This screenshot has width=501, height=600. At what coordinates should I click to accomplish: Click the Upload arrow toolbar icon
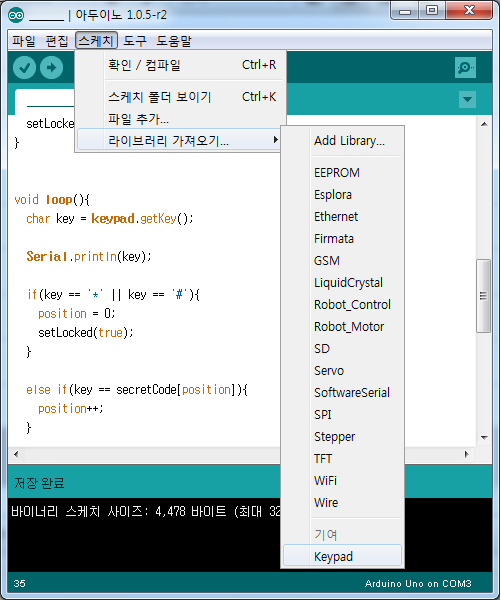pos(52,68)
